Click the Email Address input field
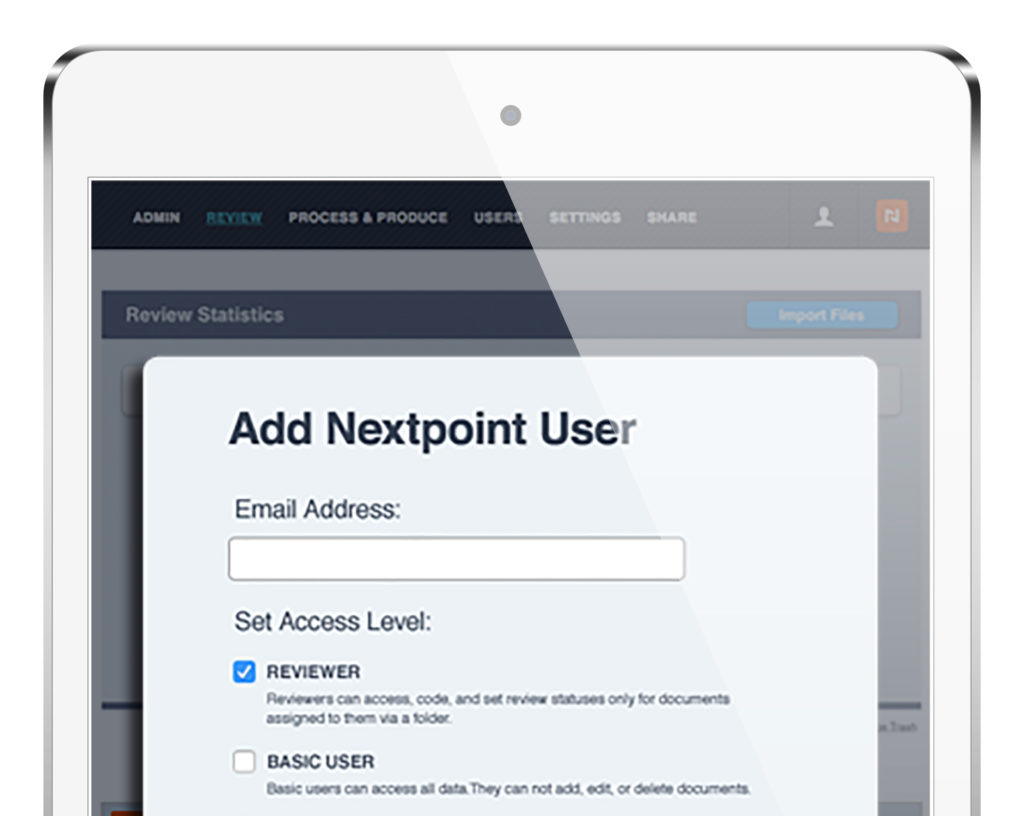Image resolution: width=1024 pixels, height=816 pixels. [456, 557]
